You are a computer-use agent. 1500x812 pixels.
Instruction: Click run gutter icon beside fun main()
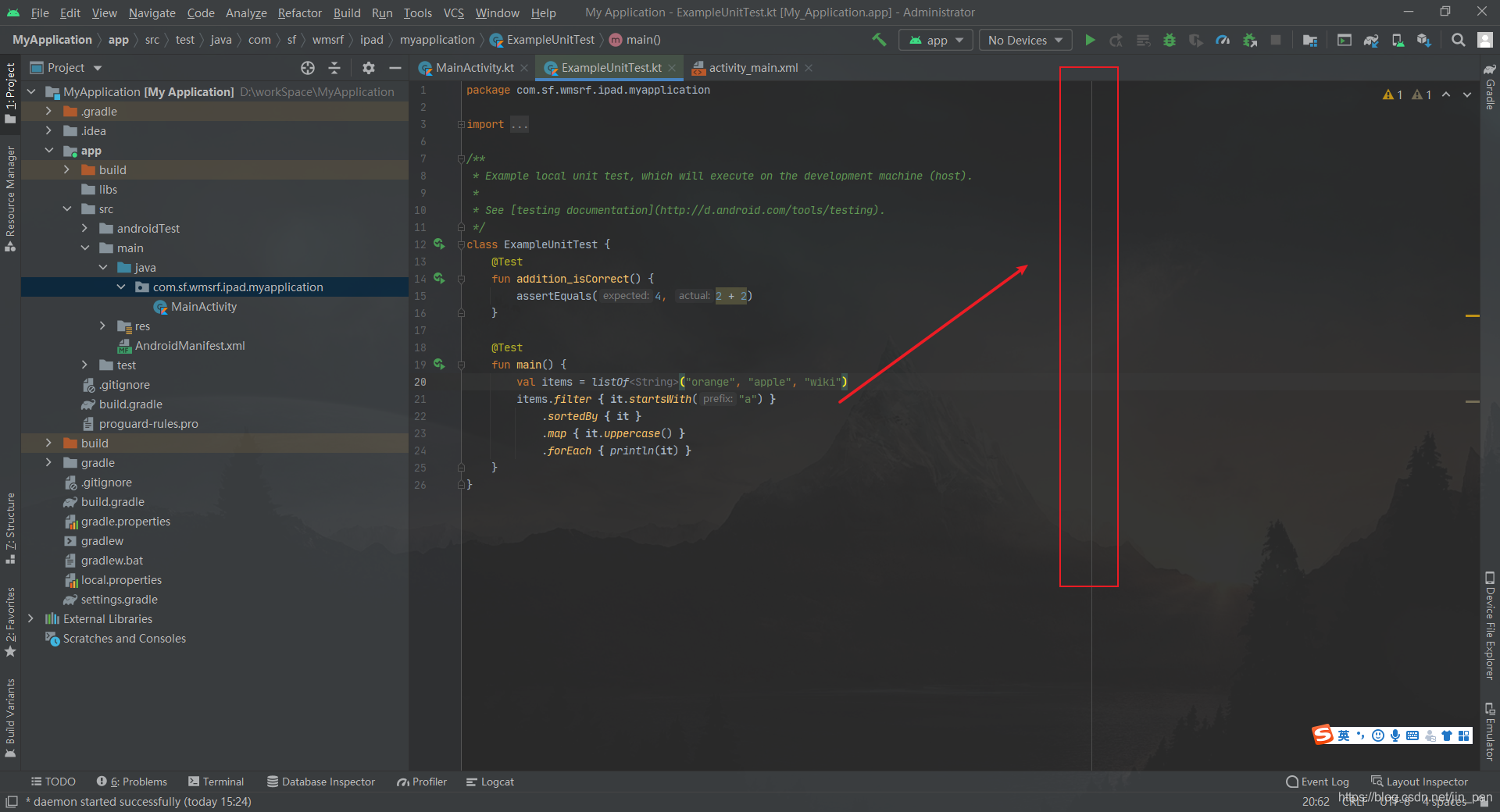(x=439, y=365)
